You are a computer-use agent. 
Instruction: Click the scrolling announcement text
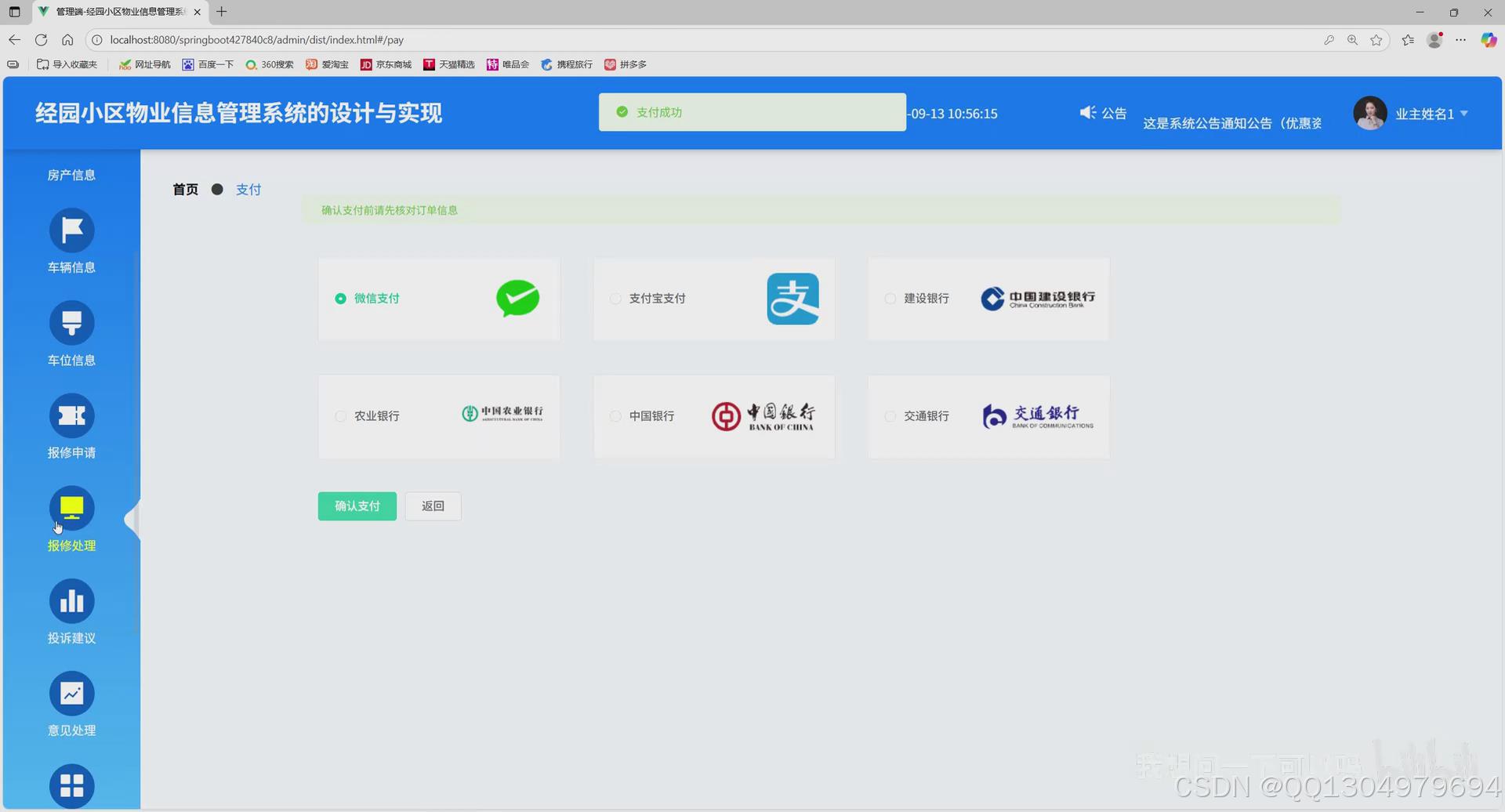[x=1232, y=123]
